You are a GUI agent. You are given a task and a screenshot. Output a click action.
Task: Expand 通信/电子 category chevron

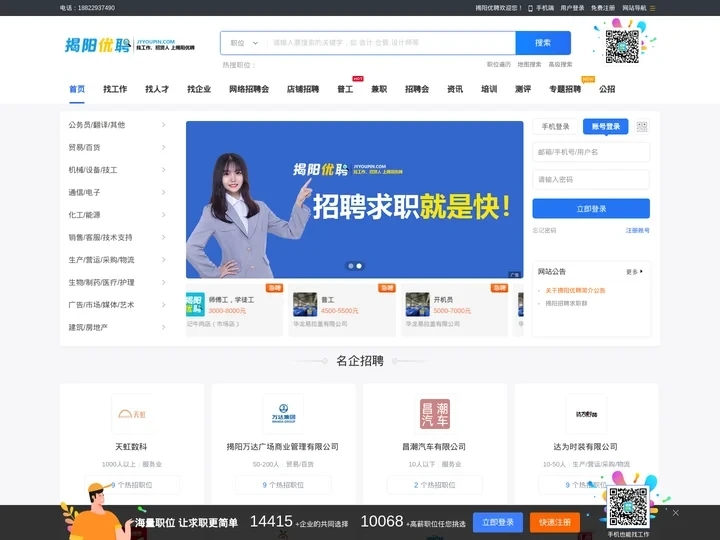(163, 192)
